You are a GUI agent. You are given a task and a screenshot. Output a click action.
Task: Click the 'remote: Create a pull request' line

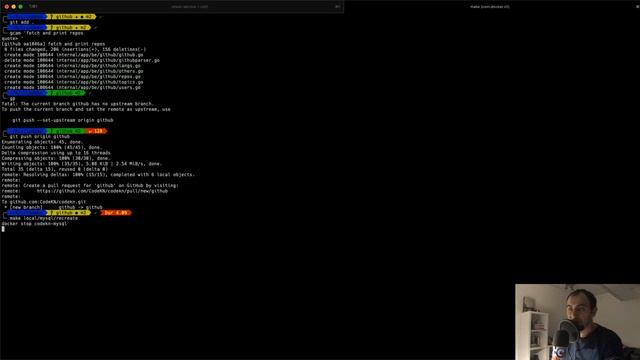[x=90, y=185]
